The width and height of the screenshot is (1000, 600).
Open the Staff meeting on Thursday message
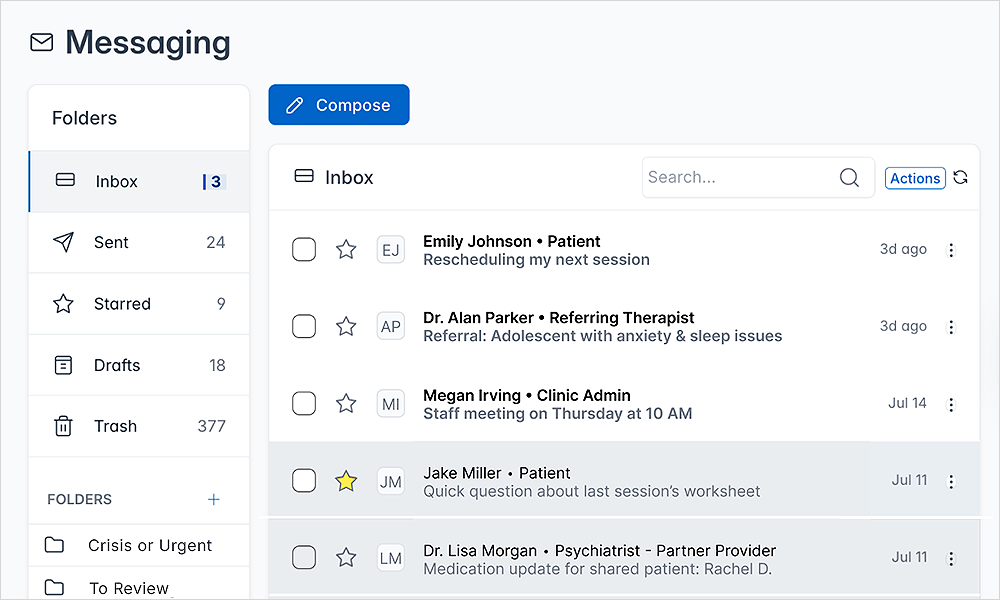tap(557, 413)
